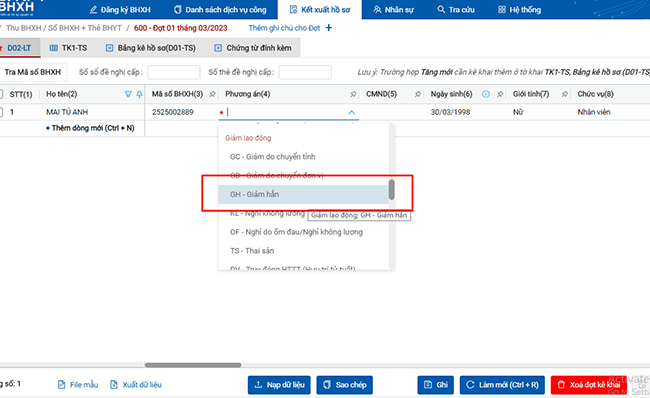Pin the Giới tính(7) column
This screenshot has width=650, height=398.
point(564,95)
